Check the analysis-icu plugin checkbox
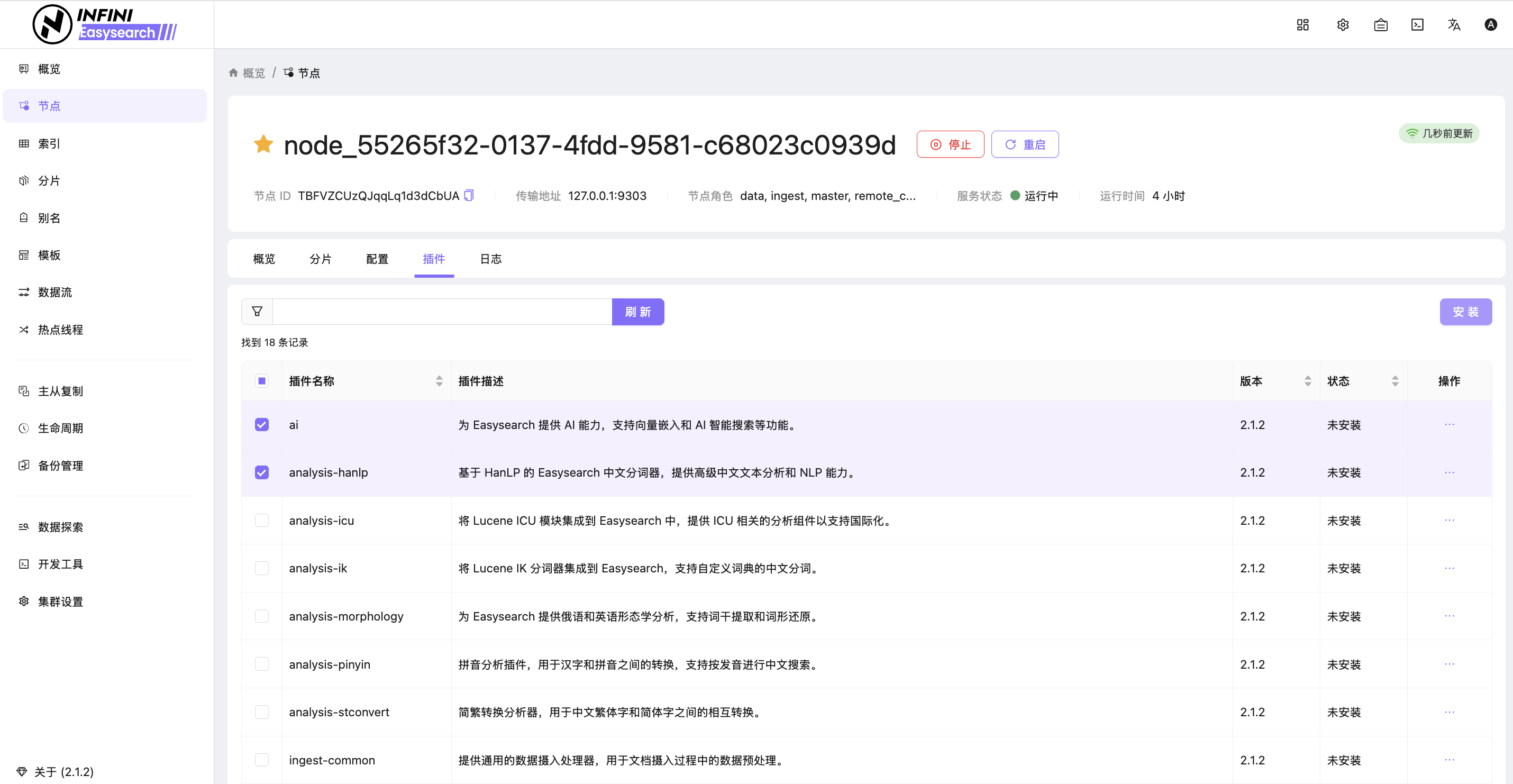Image resolution: width=1513 pixels, height=784 pixels. coord(262,521)
